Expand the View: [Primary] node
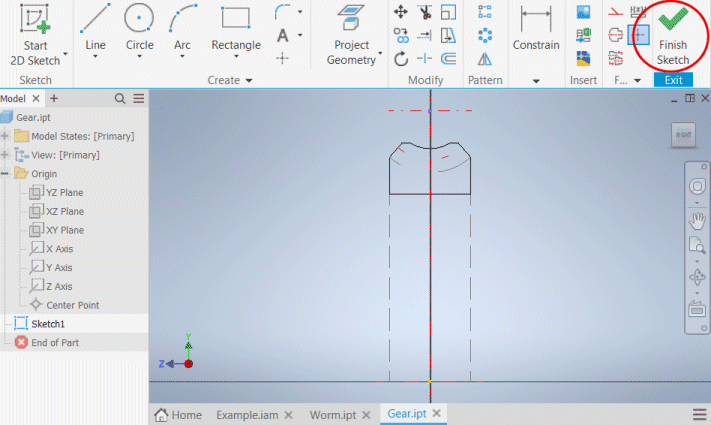711x425 pixels. click(x=5, y=155)
